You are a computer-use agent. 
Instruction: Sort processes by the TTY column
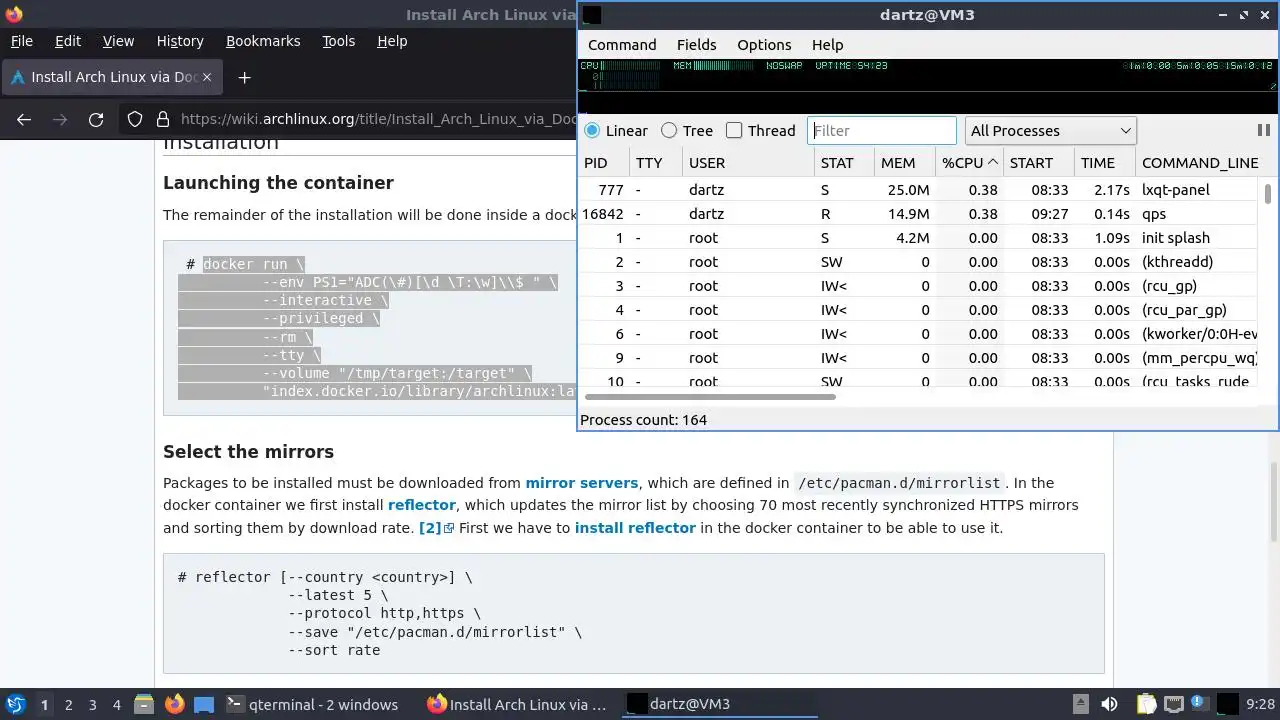click(656, 163)
